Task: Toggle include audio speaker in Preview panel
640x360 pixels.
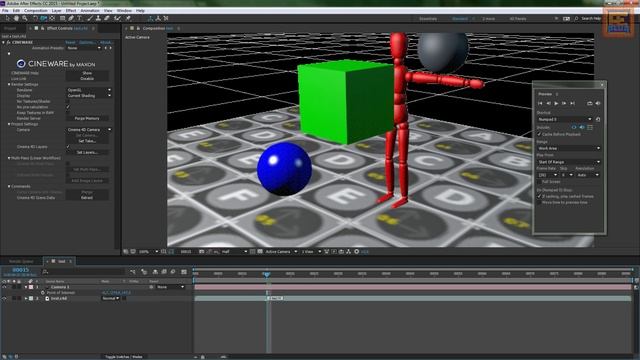Action: click(582, 128)
